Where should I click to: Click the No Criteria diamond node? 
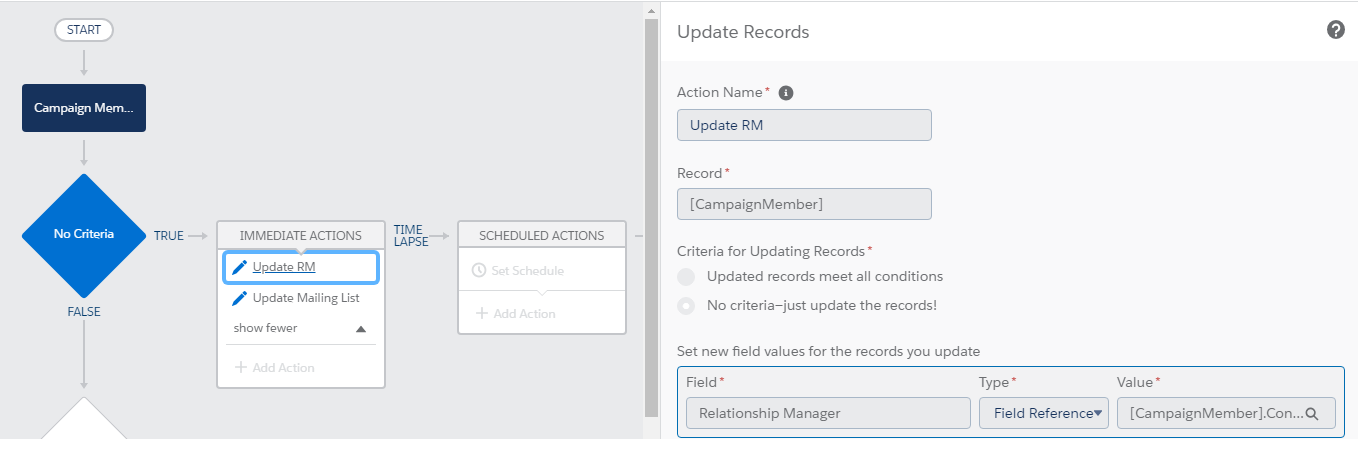tap(84, 235)
